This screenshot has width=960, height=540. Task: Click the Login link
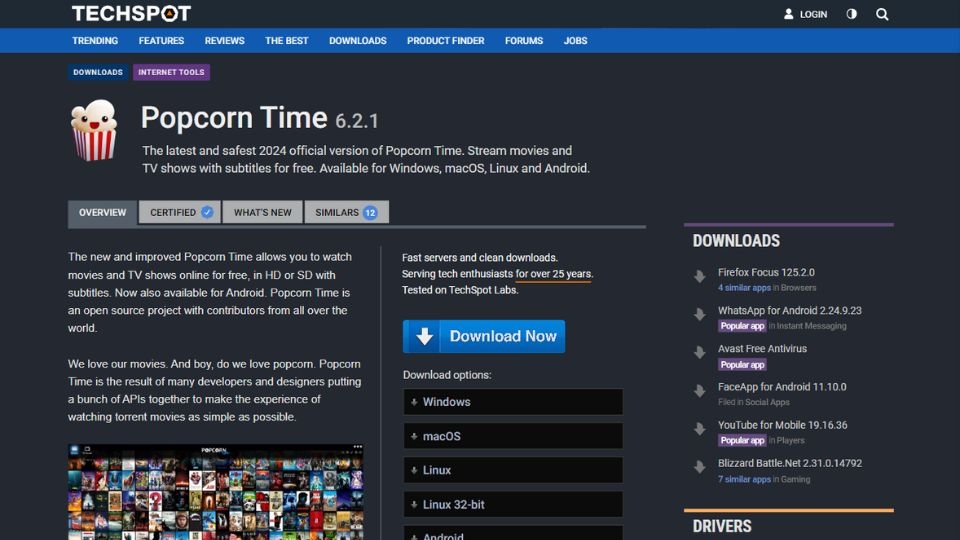click(x=813, y=14)
